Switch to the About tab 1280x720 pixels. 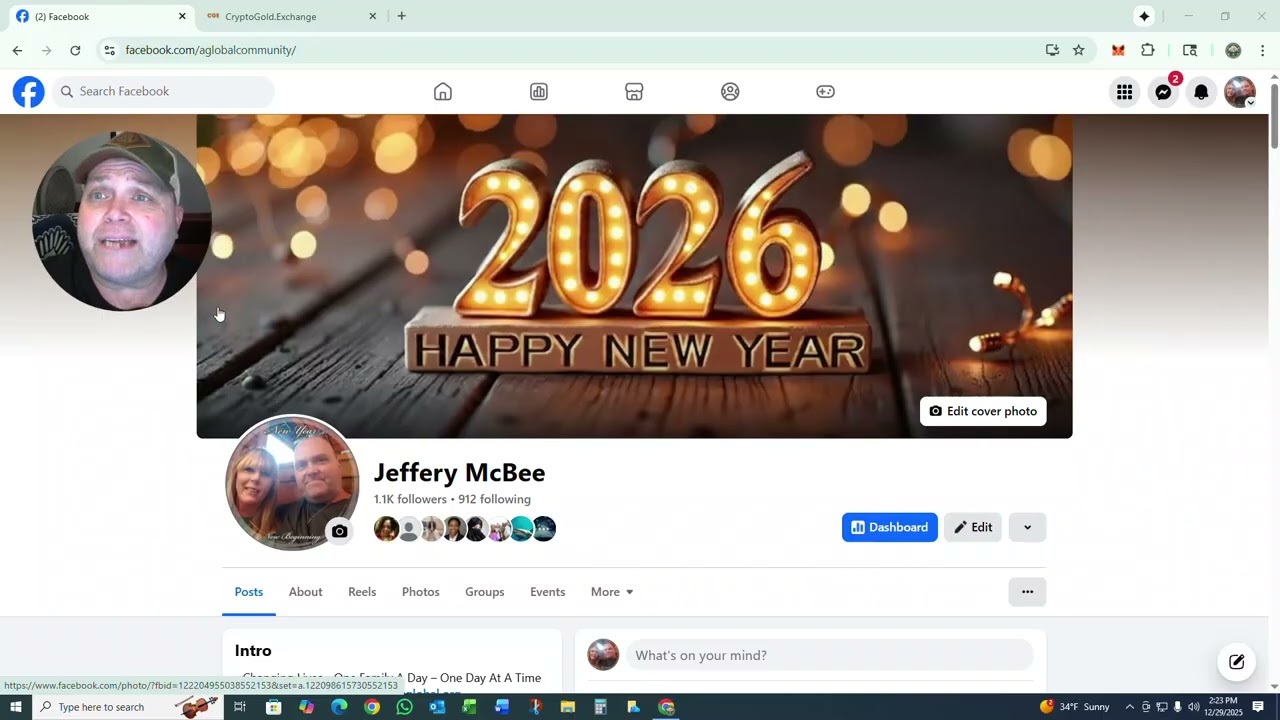[x=306, y=592]
